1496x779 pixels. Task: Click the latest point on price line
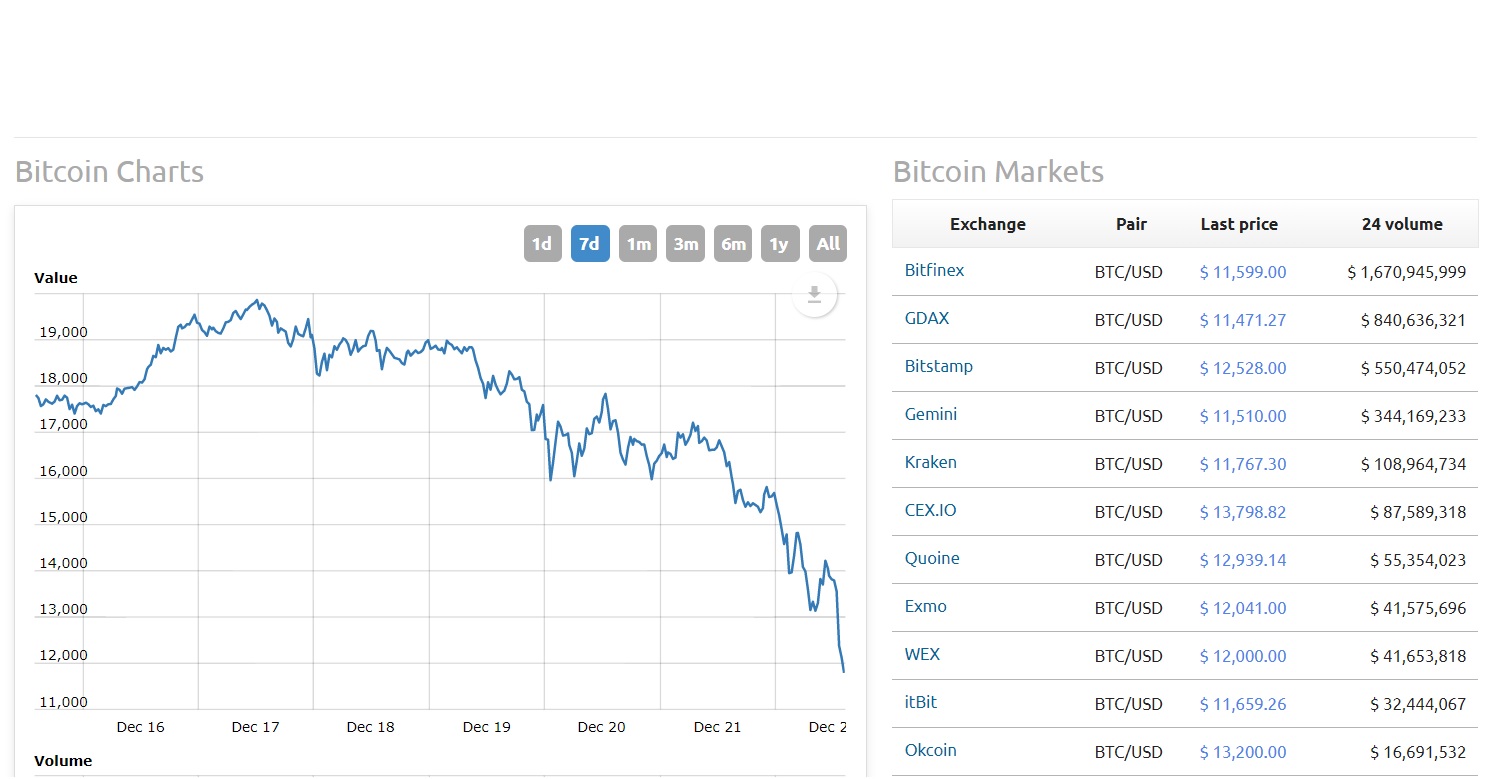[843, 671]
